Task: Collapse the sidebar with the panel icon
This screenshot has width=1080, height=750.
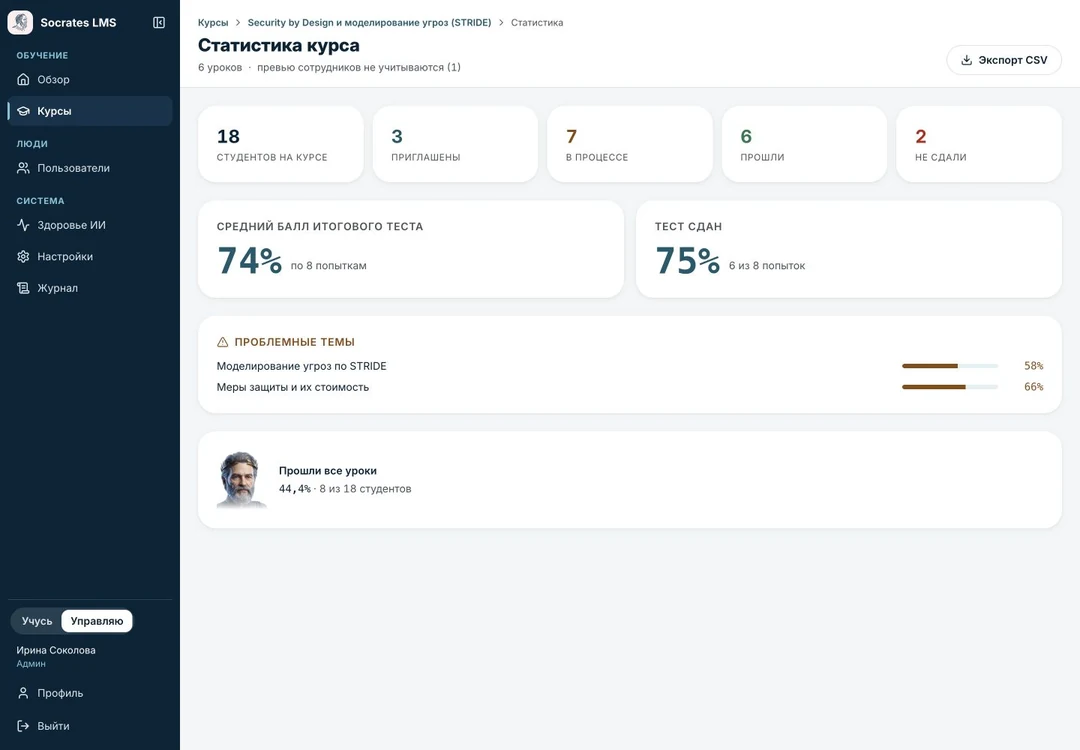Action: (158, 23)
